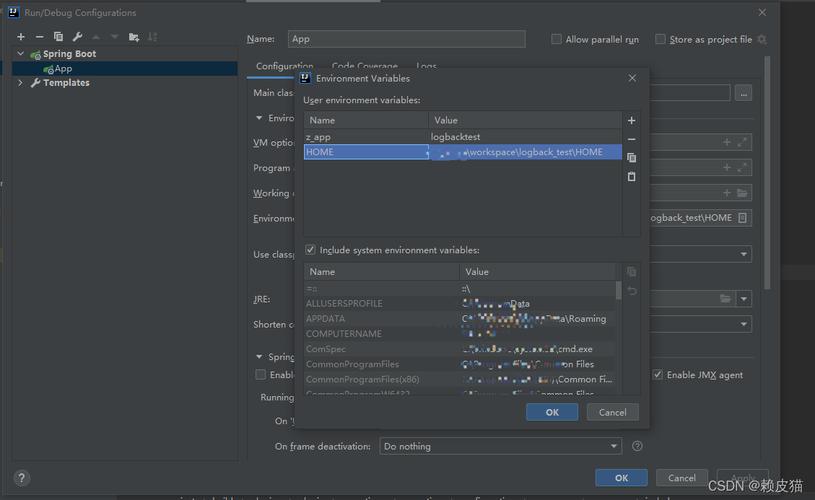The image size is (815, 500).
Task: Uncheck Include system environment variables
Action: coord(310,250)
